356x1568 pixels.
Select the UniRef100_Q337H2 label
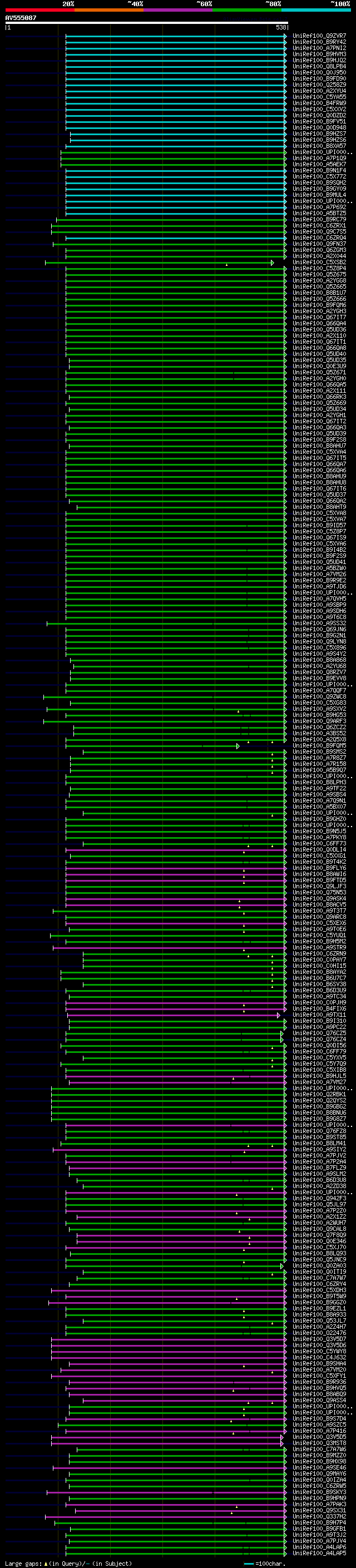[319, 1516]
